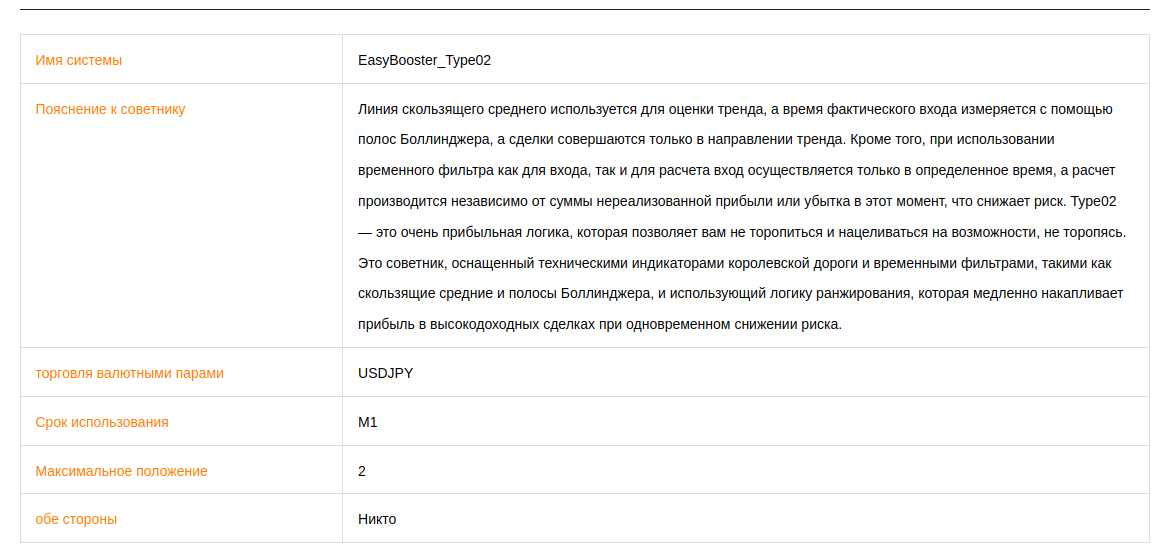Click the line about 'очень прибыльная логика'

[x=742, y=232]
